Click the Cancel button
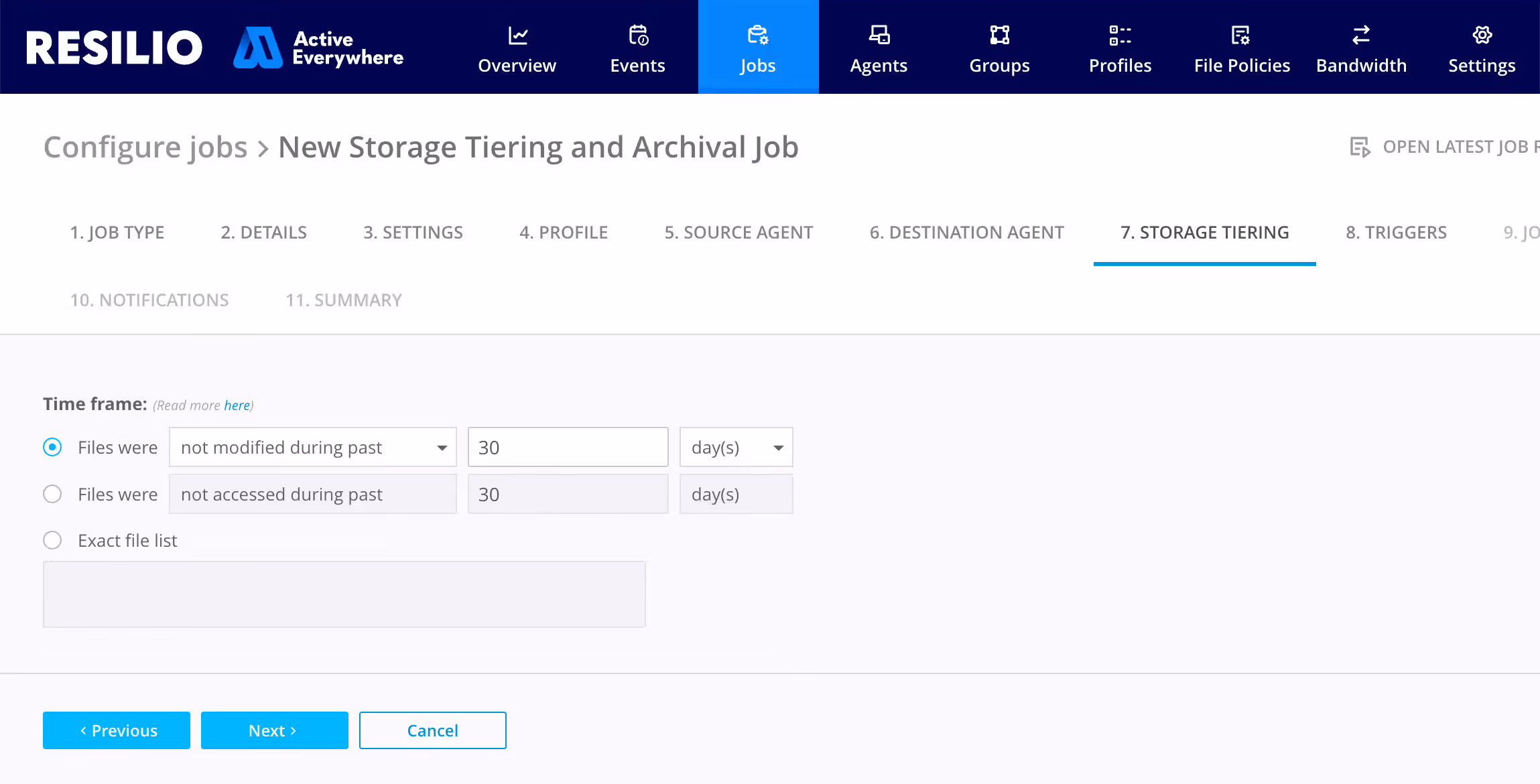 (433, 730)
